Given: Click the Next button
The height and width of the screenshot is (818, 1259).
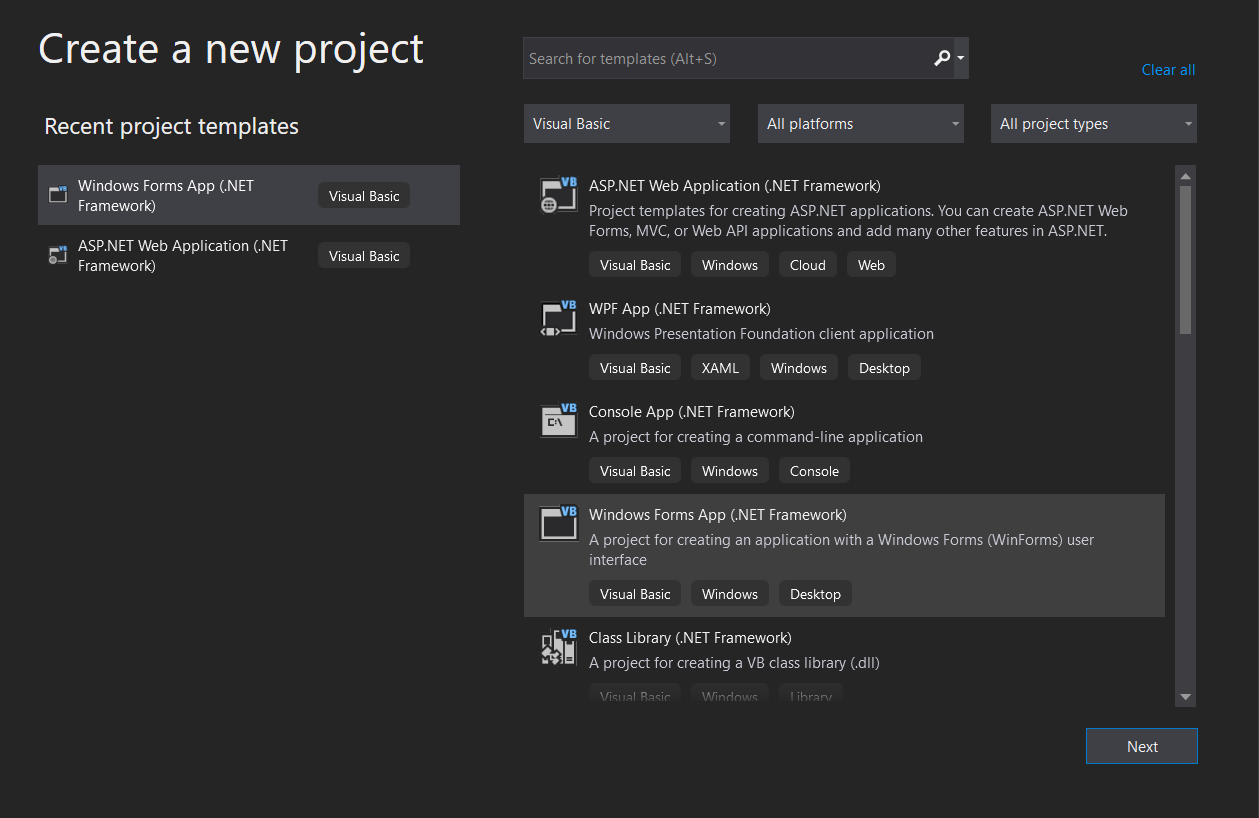Looking at the screenshot, I should (x=1141, y=745).
